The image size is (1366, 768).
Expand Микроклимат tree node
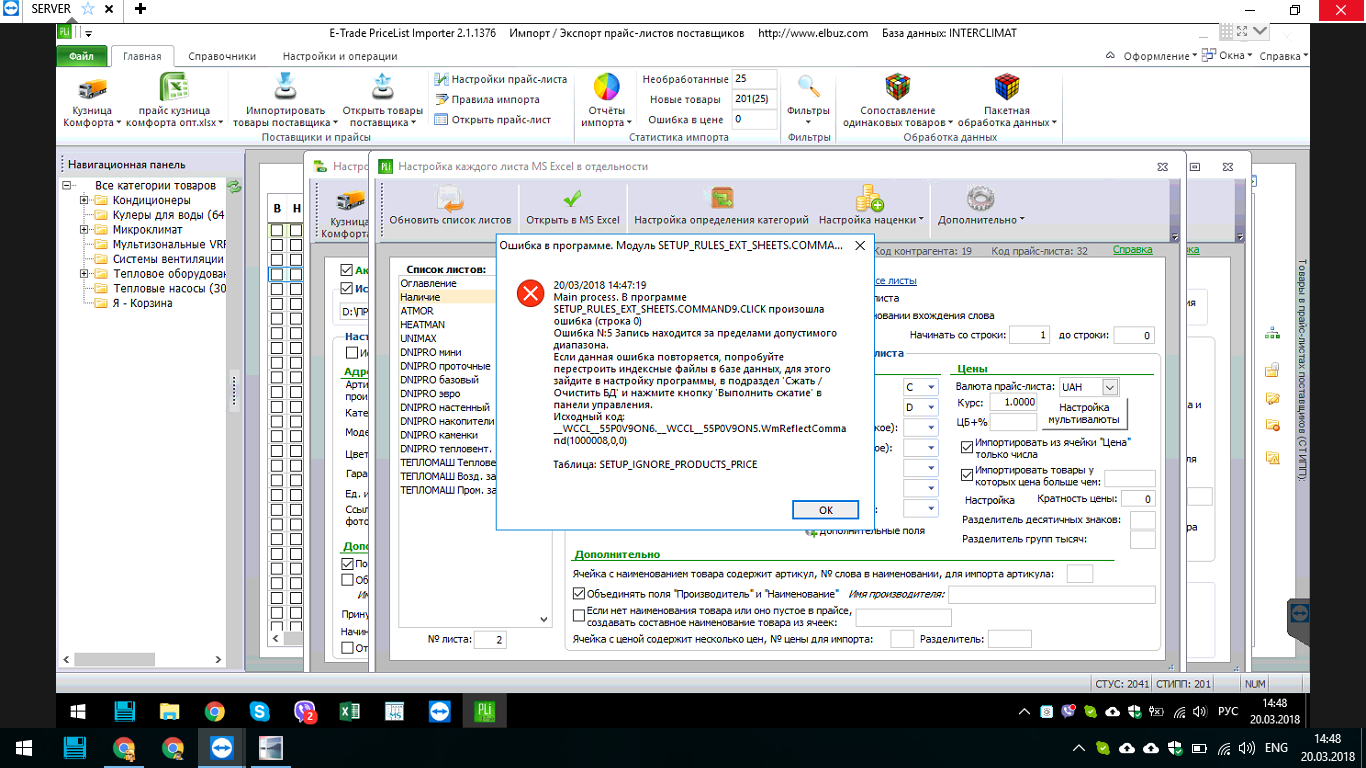(85, 229)
